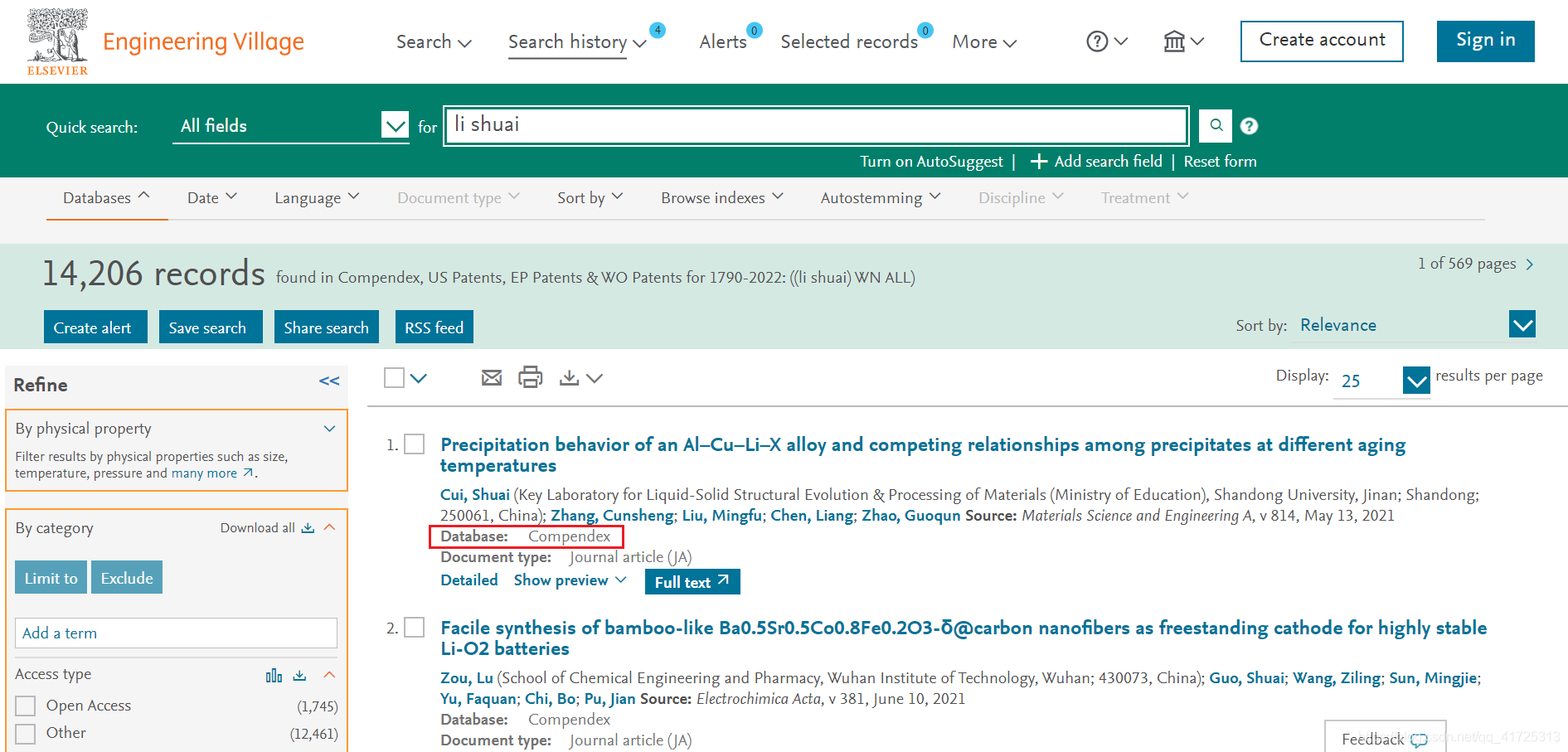1568x752 pixels.
Task: Collapse Refine panel with double arrow
Action: click(x=329, y=381)
